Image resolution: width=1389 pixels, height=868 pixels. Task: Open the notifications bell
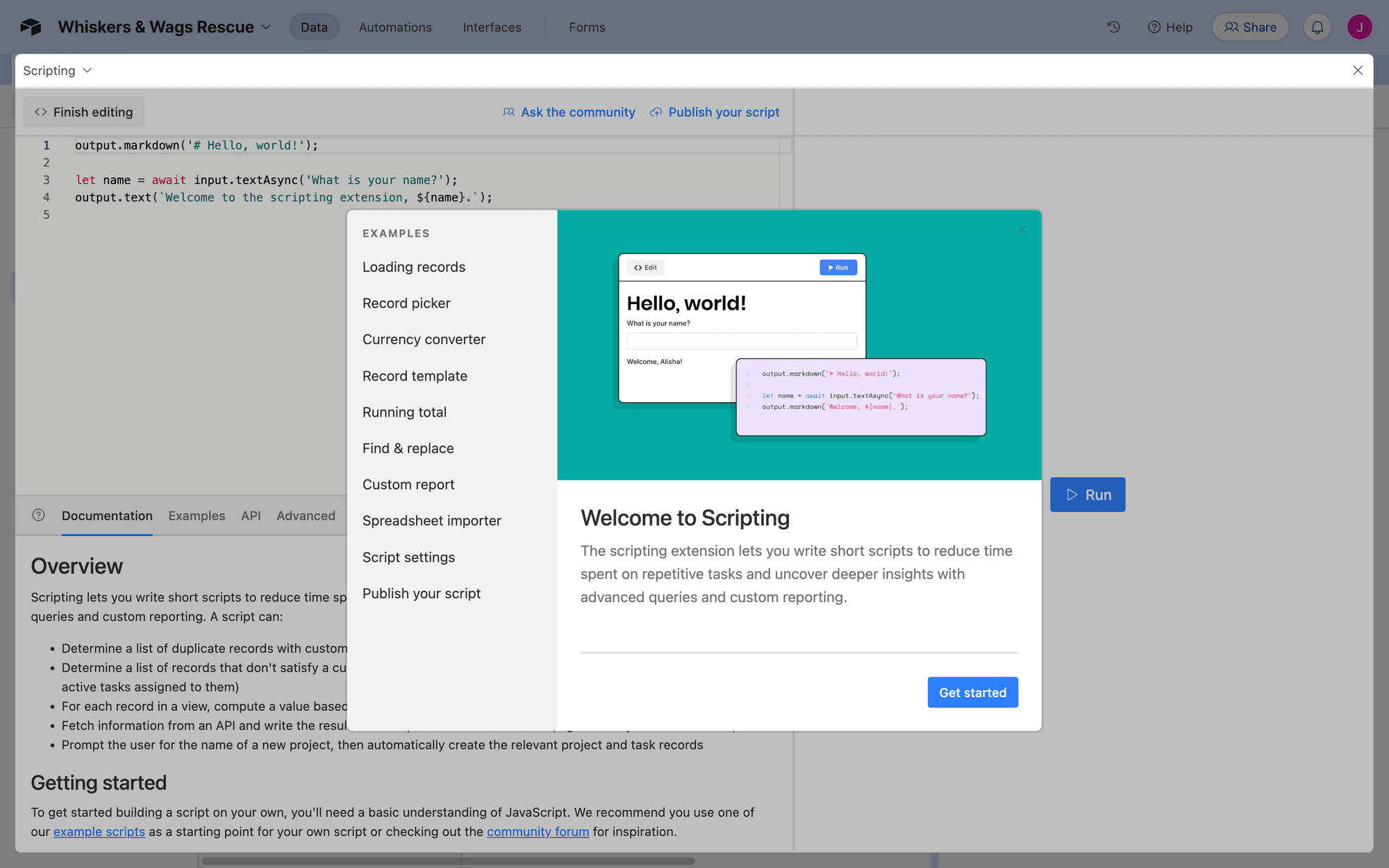click(x=1317, y=27)
